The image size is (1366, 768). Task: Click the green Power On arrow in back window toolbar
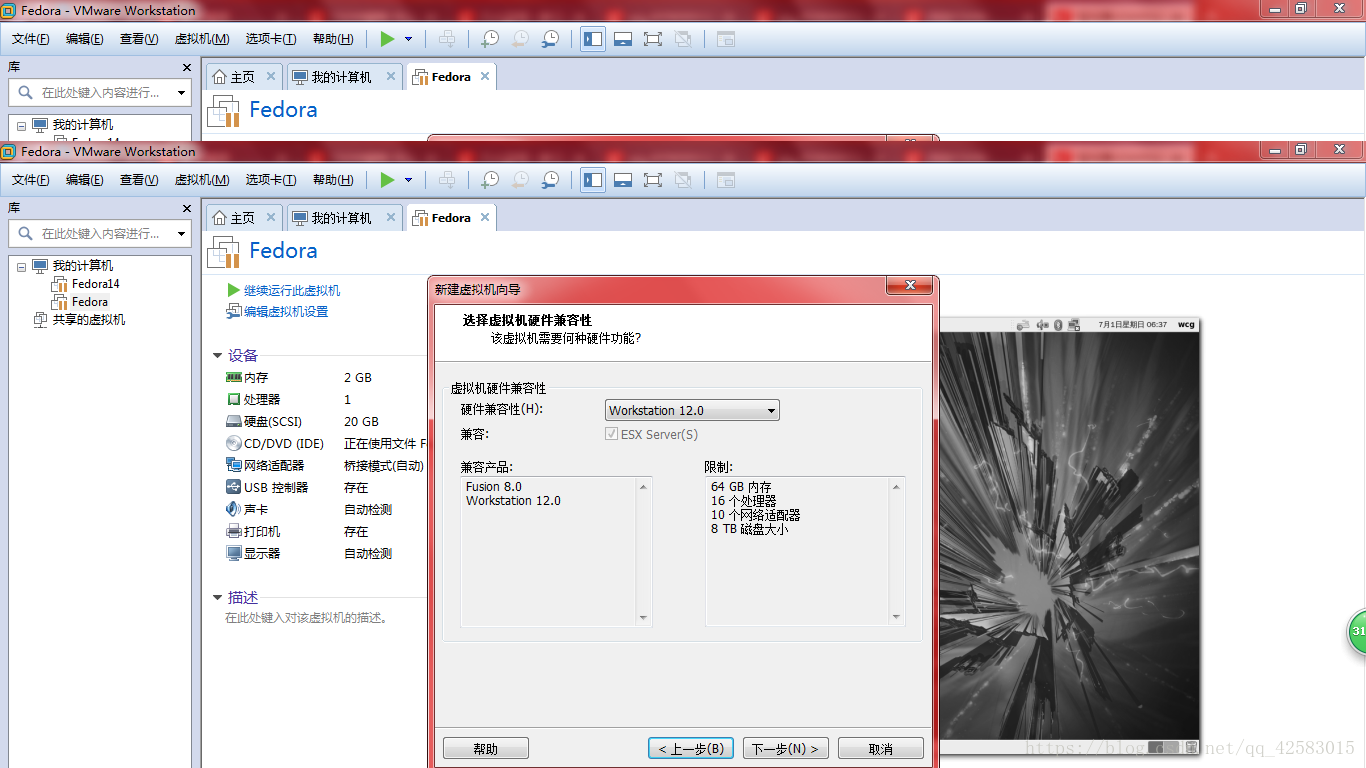tap(387, 39)
